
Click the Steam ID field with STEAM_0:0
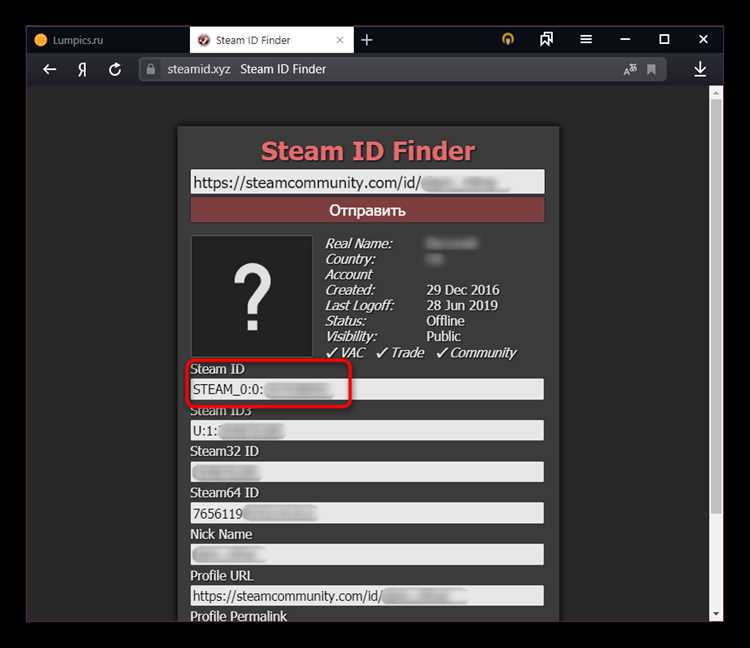[367, 389]
